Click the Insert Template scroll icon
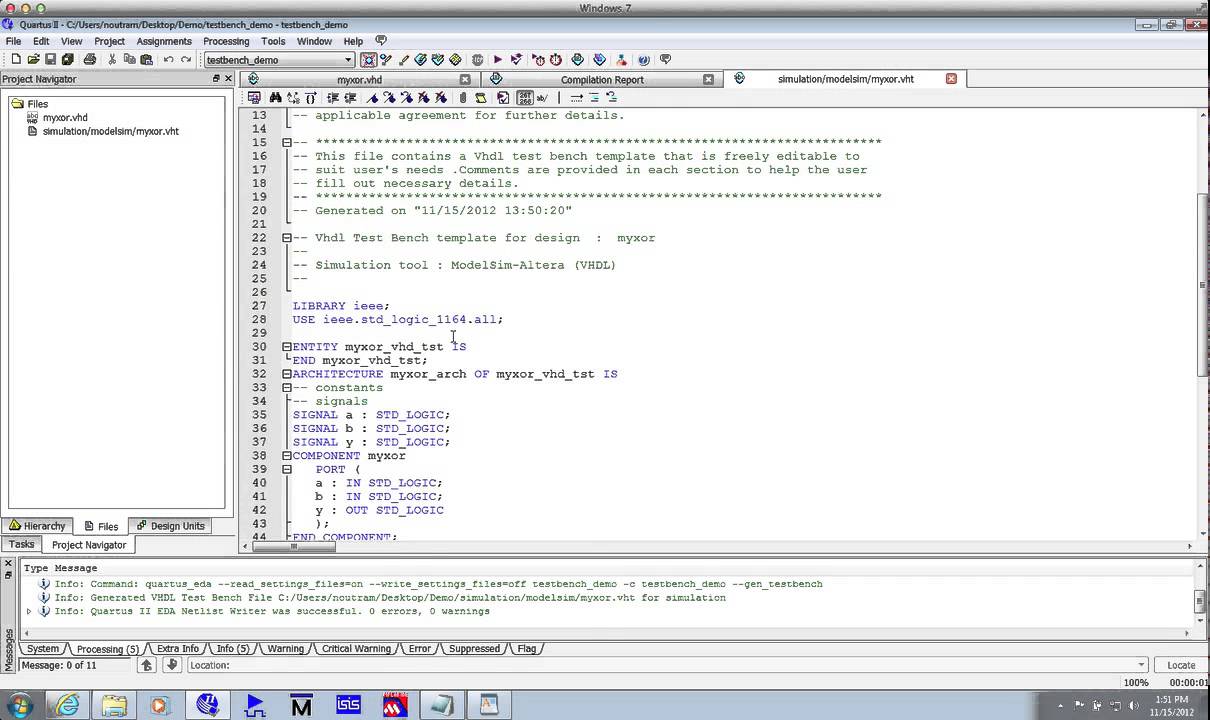 [480, 97]
